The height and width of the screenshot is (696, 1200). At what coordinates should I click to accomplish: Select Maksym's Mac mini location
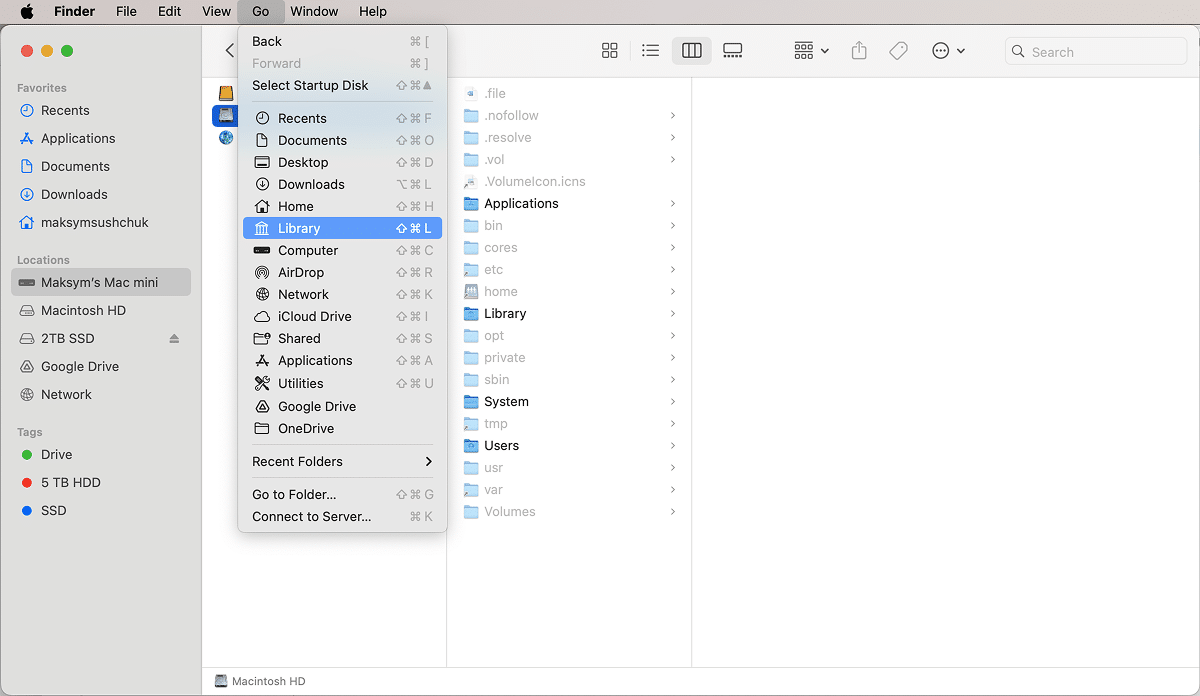(100, 282)
